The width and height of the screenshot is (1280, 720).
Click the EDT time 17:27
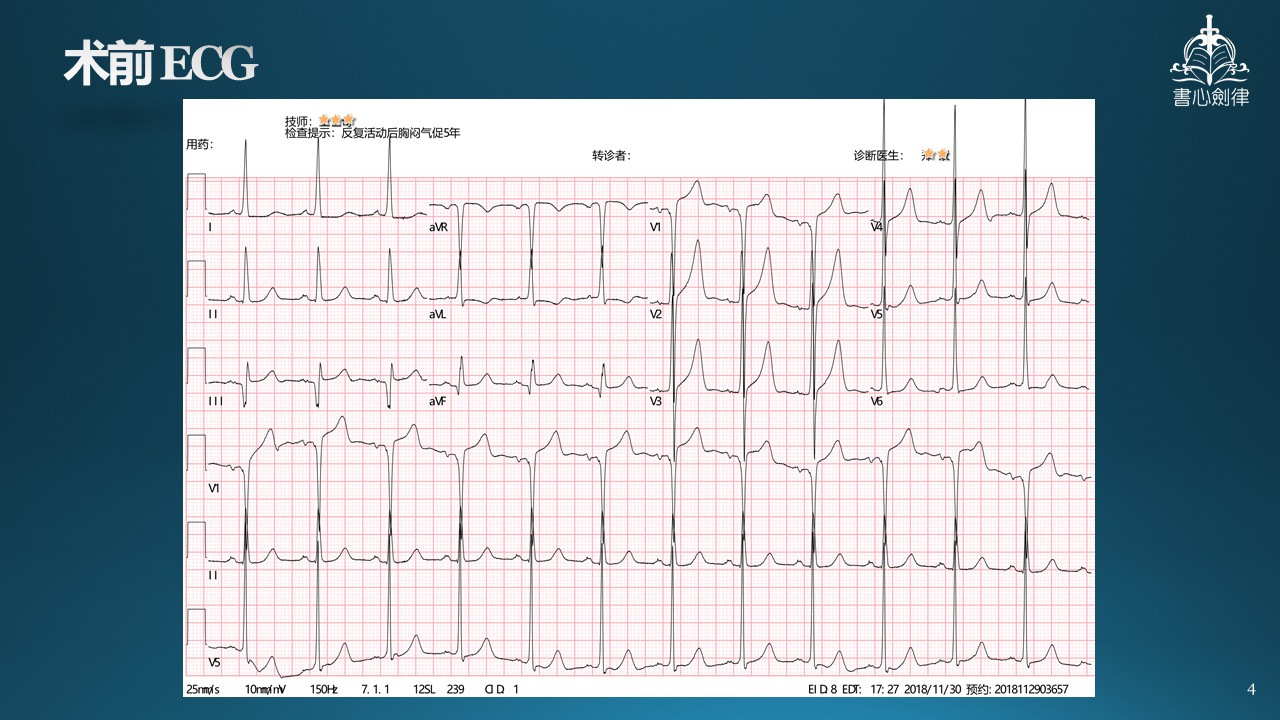(884, 689)
